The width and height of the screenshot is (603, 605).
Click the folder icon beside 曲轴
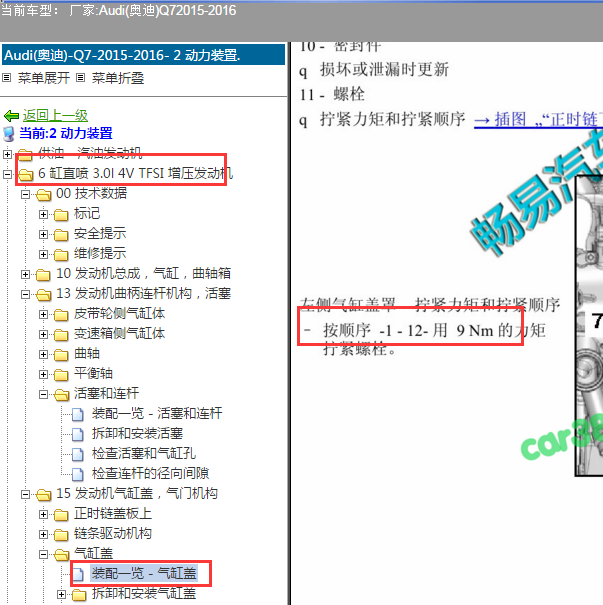[x=61, y=355]
